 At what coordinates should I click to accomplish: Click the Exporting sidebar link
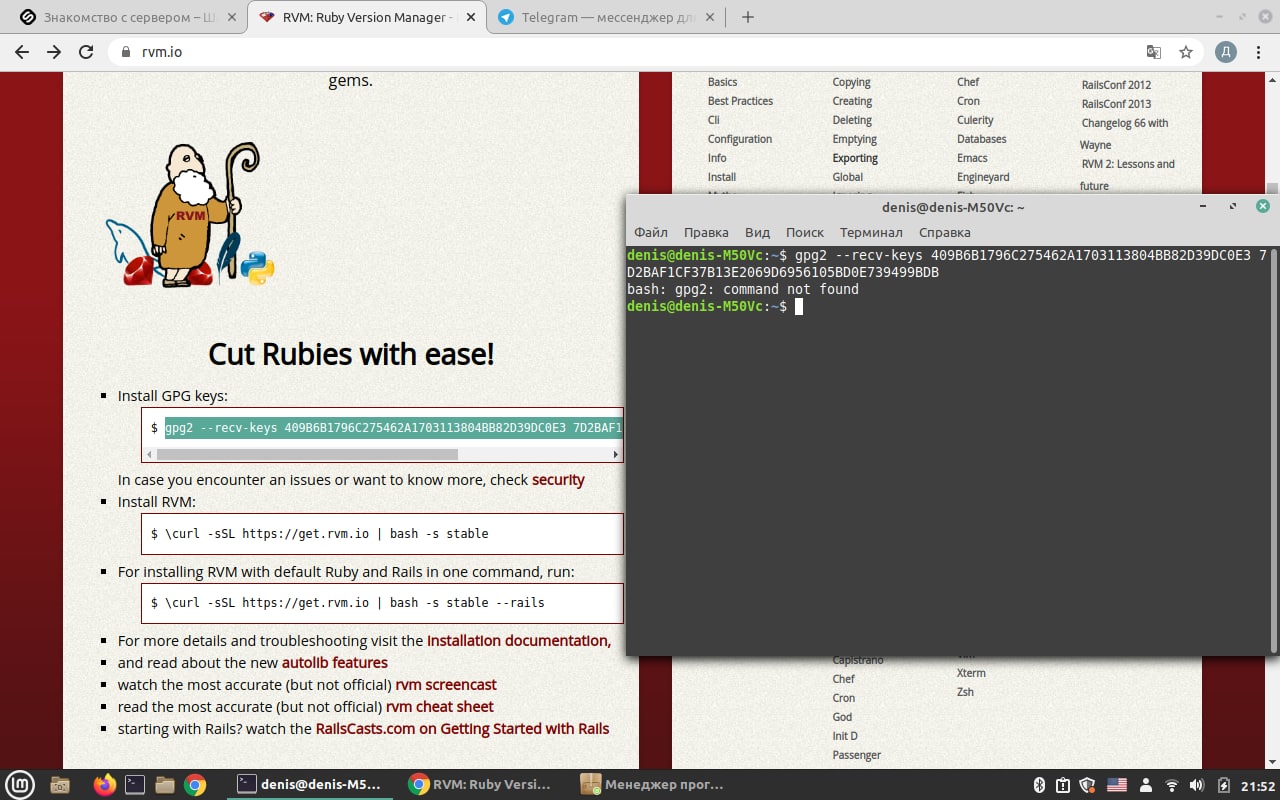tap(855, 158)
